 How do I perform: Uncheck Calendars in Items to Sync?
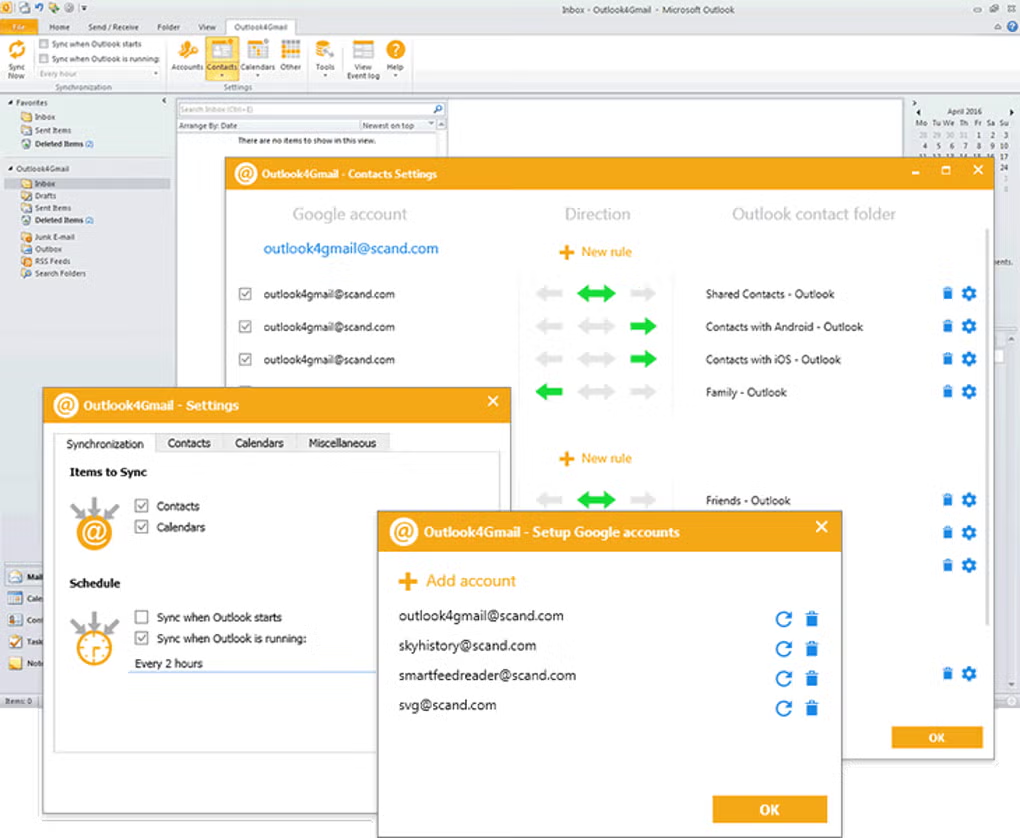point(142,526)
